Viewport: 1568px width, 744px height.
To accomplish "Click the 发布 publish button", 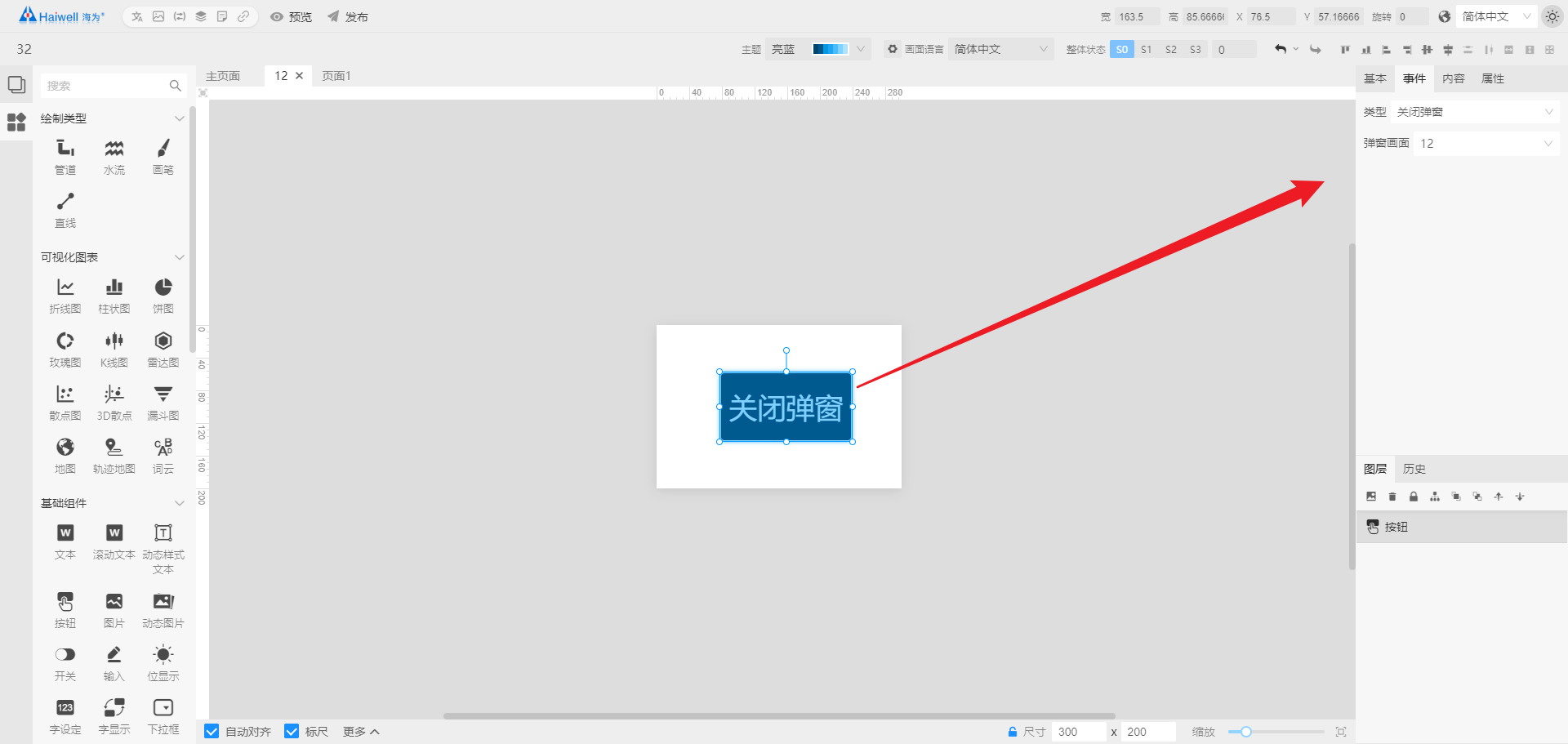I will (348, 16).
